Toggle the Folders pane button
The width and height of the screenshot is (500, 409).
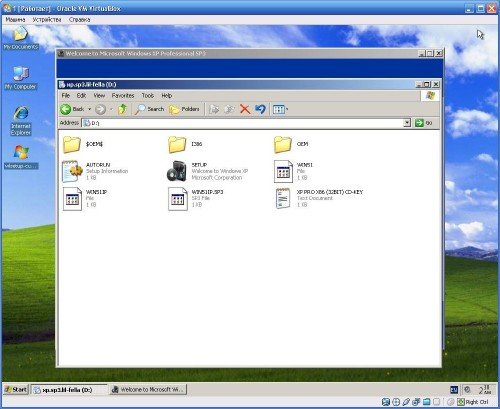point(184,109)
